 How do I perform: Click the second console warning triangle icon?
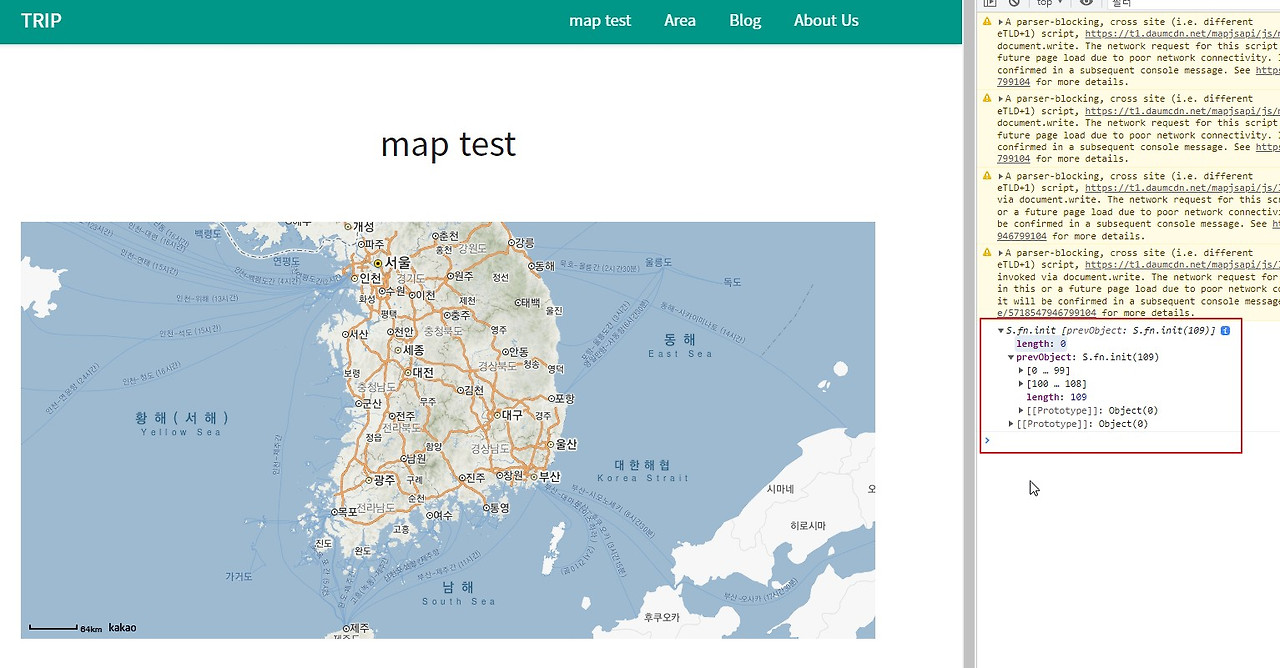(x=987, y=99)
